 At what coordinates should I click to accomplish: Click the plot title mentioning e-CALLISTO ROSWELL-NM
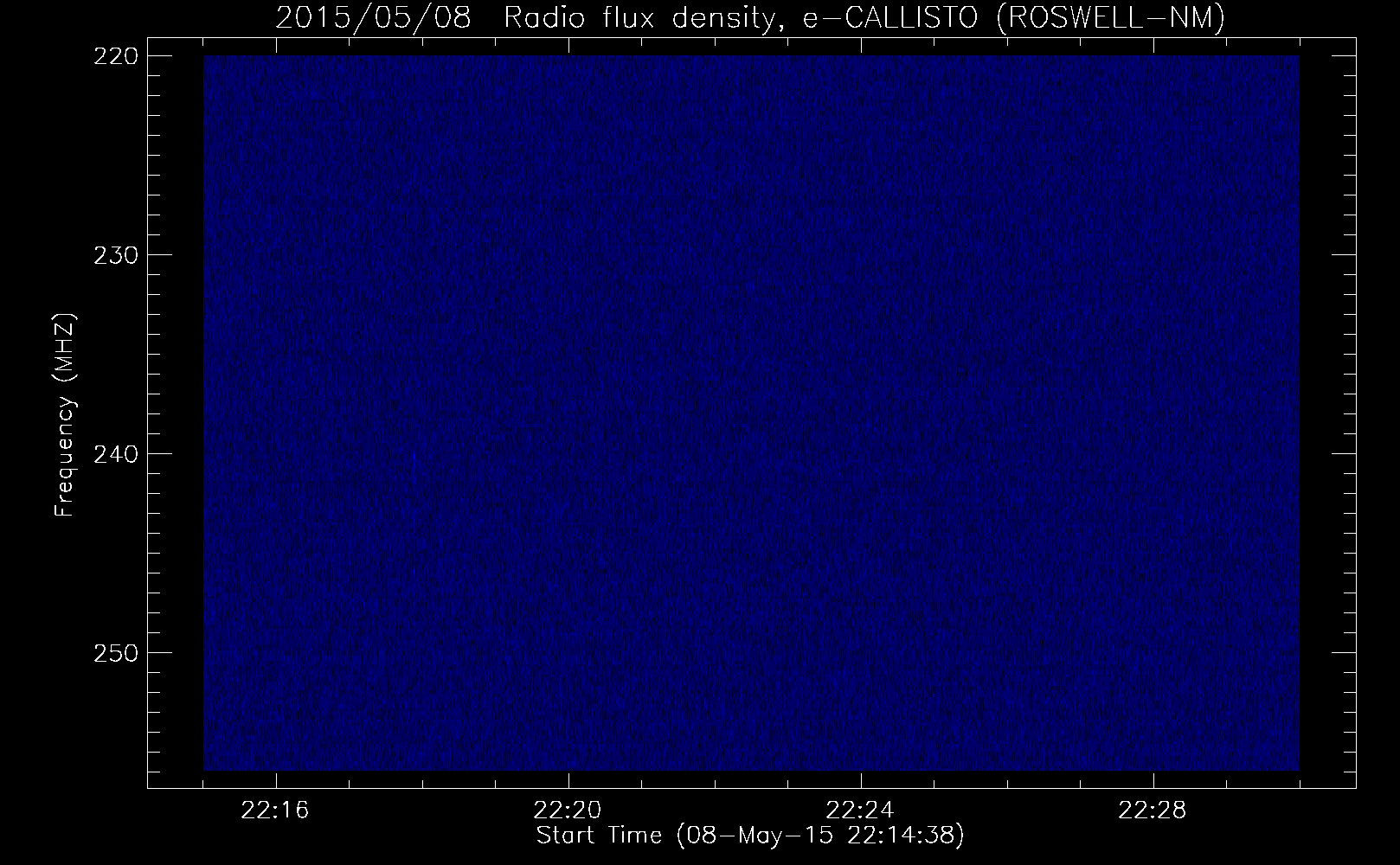tap(750, 17)
